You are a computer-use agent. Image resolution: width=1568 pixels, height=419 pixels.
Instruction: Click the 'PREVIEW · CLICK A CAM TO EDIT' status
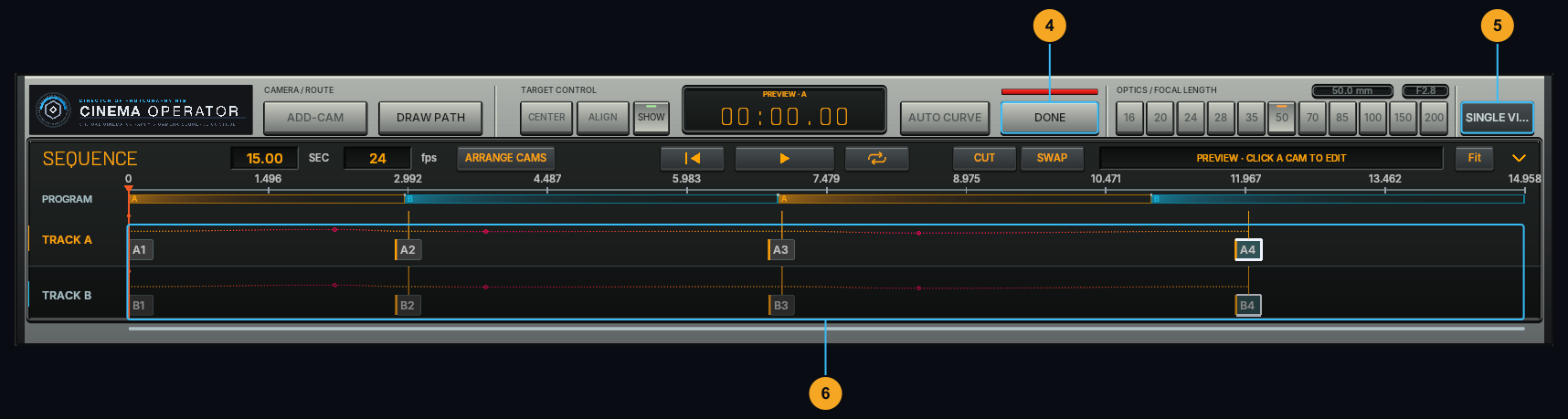[x=1271, y=158]
